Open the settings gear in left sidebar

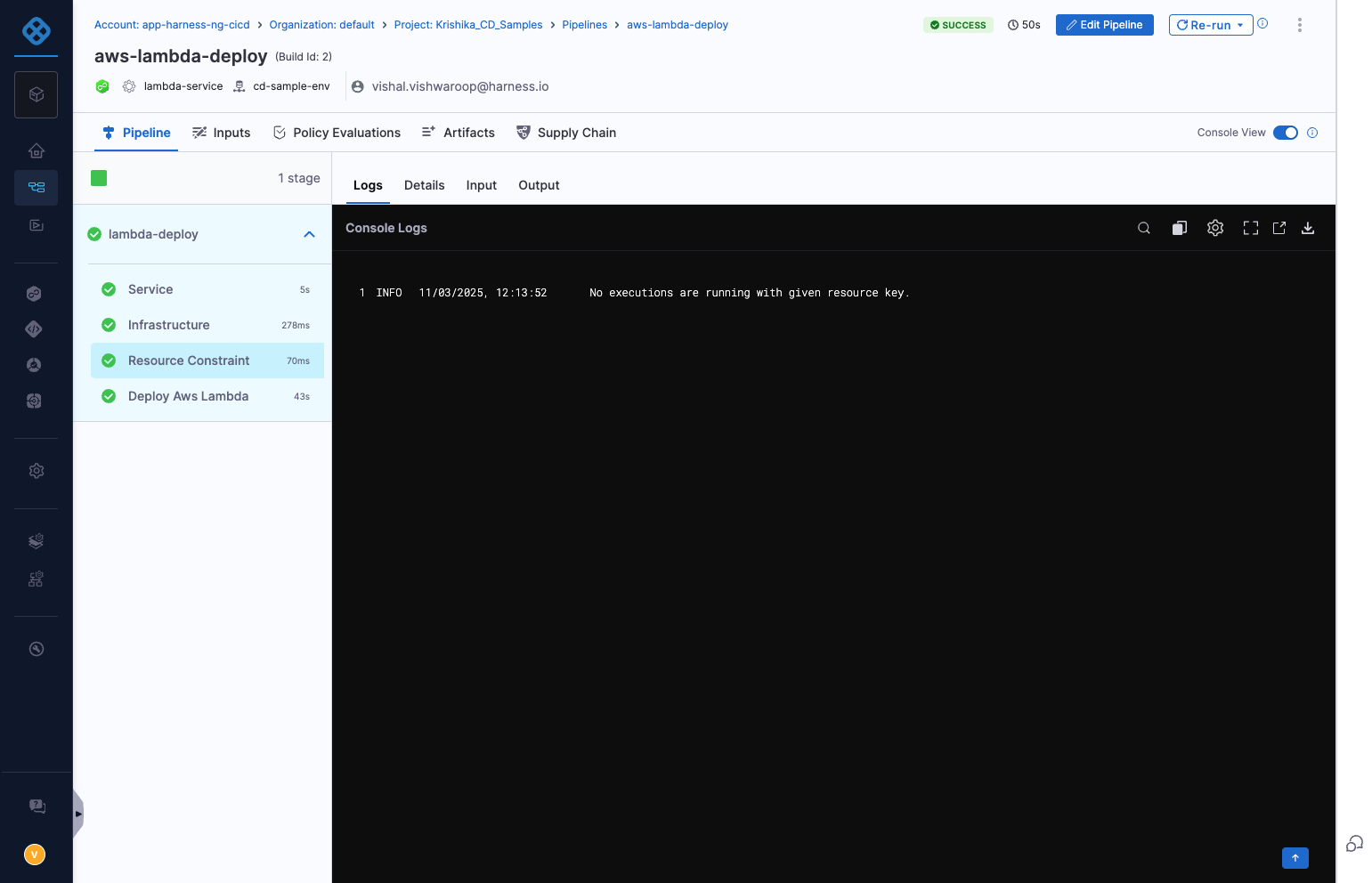click(x=37, y=471)
